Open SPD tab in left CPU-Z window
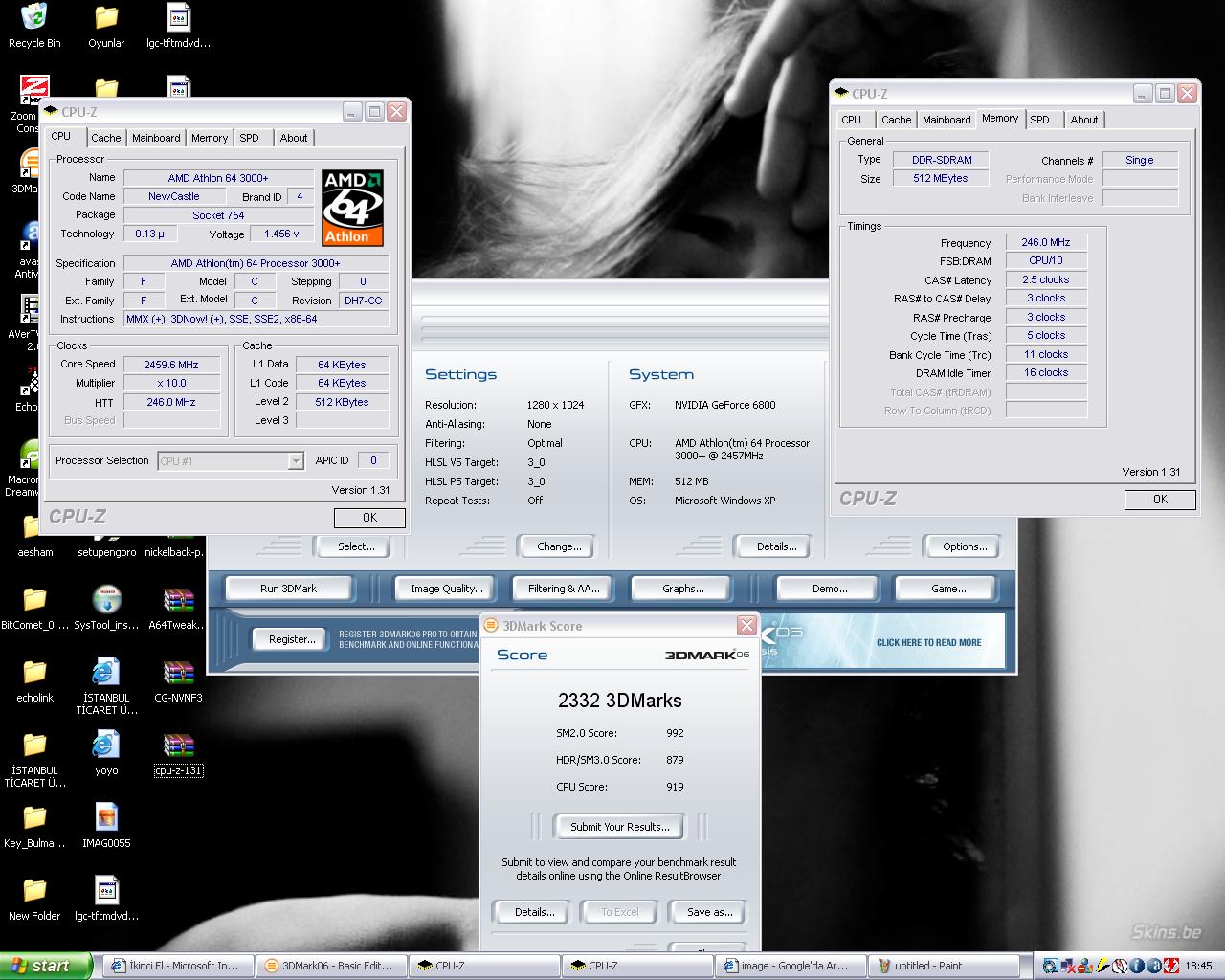The height and width of the screenshot is (980, 1225). pos(250,138)
